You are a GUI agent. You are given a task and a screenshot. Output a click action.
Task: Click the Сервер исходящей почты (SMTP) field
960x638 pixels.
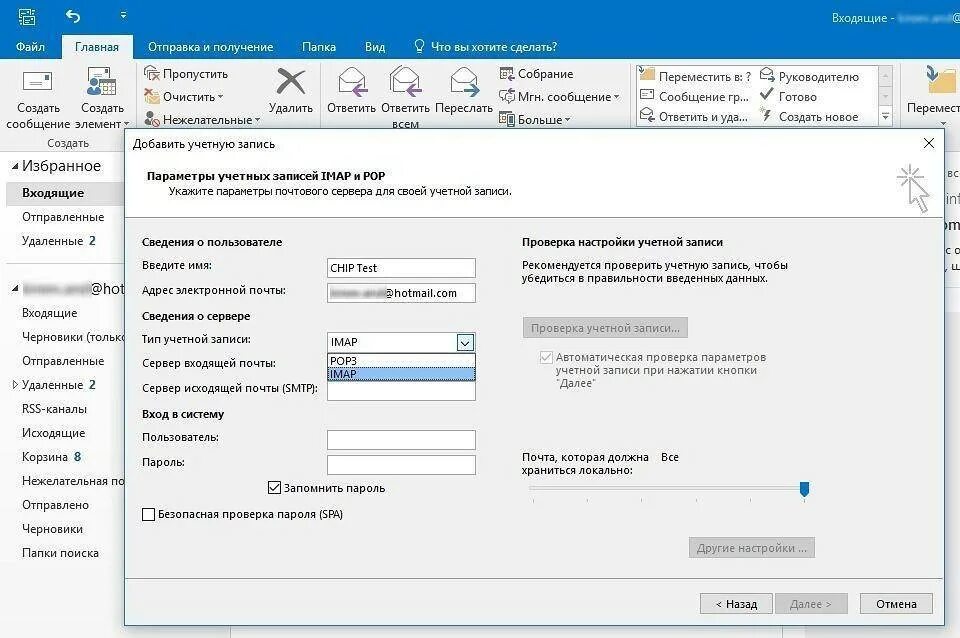coord(401,391)
